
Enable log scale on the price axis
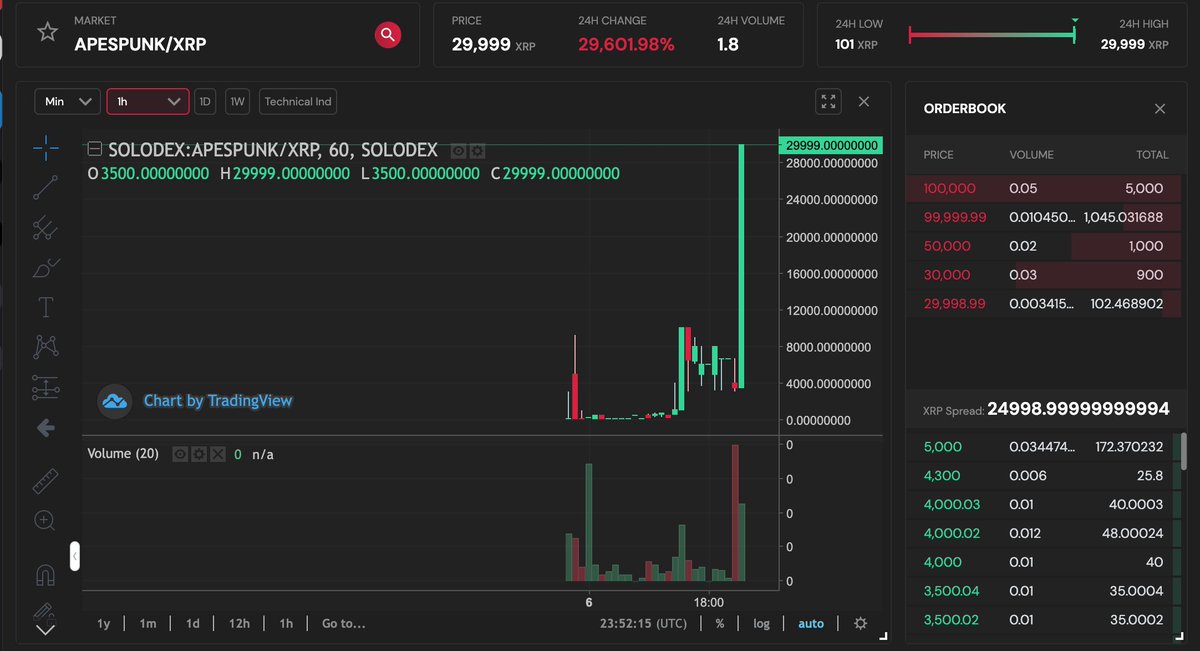coord(761,624)
